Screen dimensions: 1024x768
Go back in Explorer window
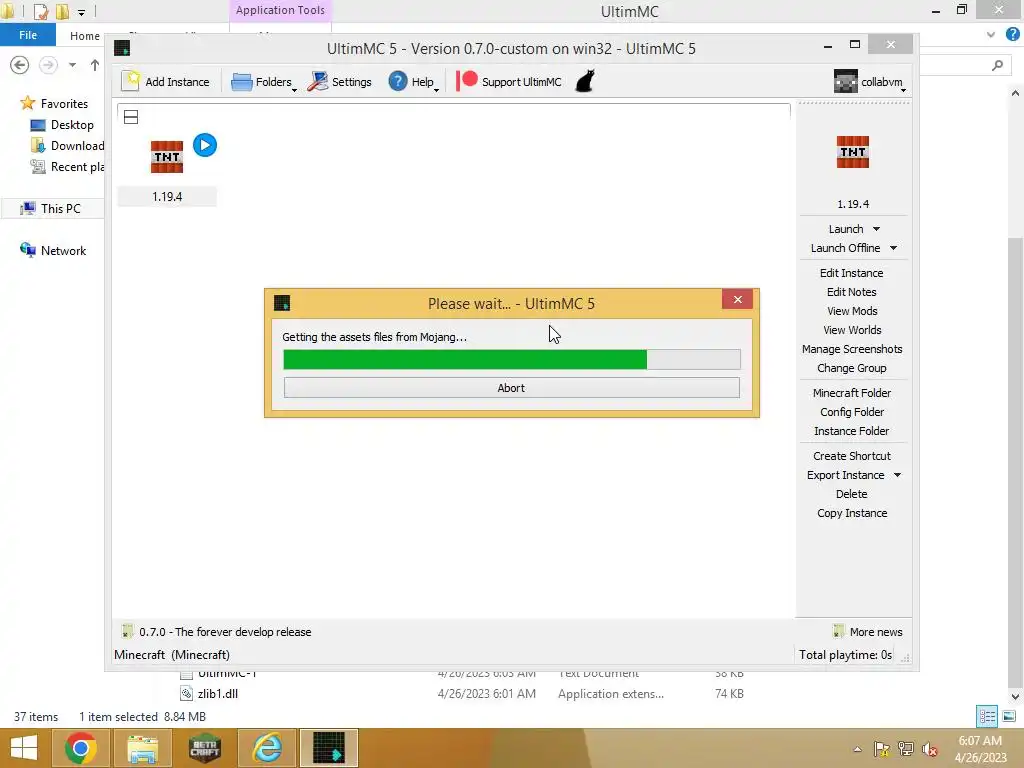(20, 65)
